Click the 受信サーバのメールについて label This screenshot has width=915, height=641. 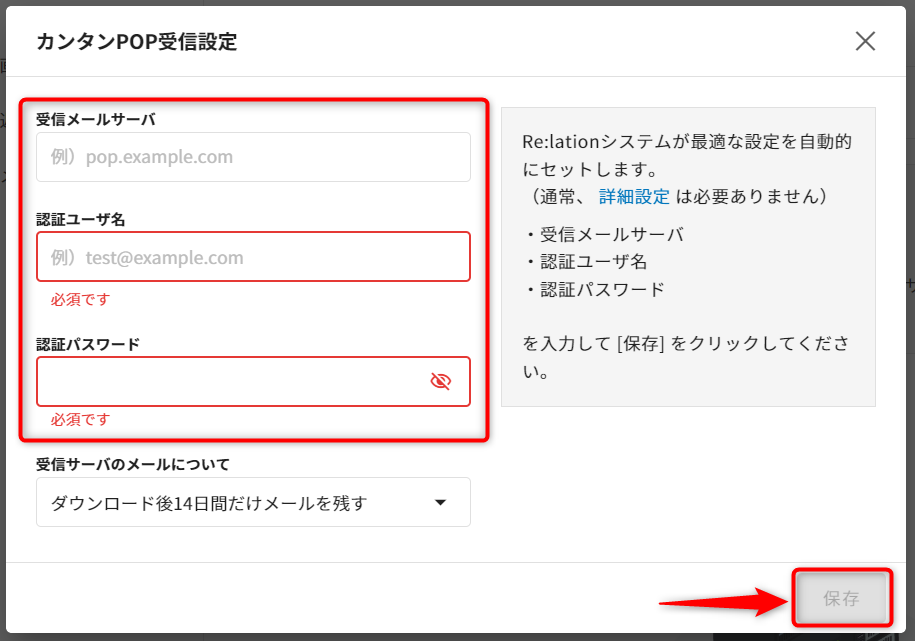click(x=133, y=464)
